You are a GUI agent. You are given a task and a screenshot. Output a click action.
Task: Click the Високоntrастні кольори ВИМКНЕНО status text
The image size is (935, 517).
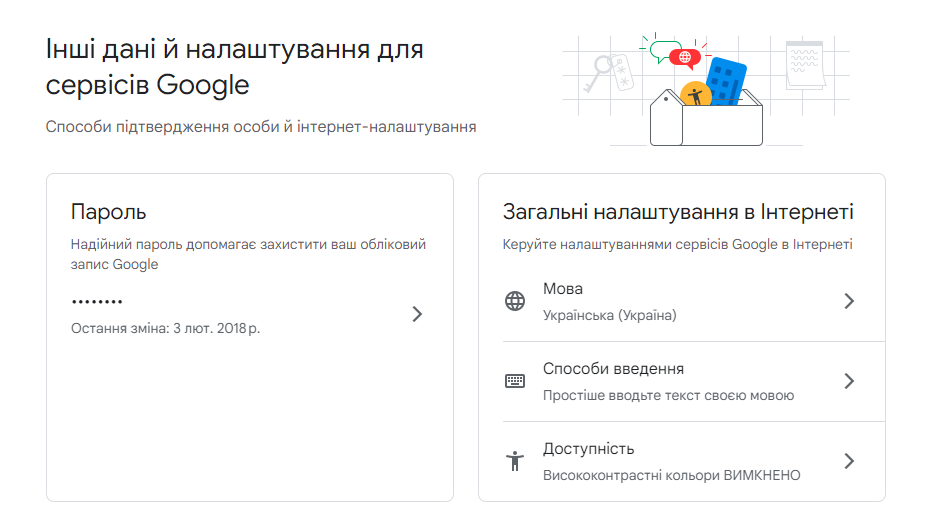671,475
